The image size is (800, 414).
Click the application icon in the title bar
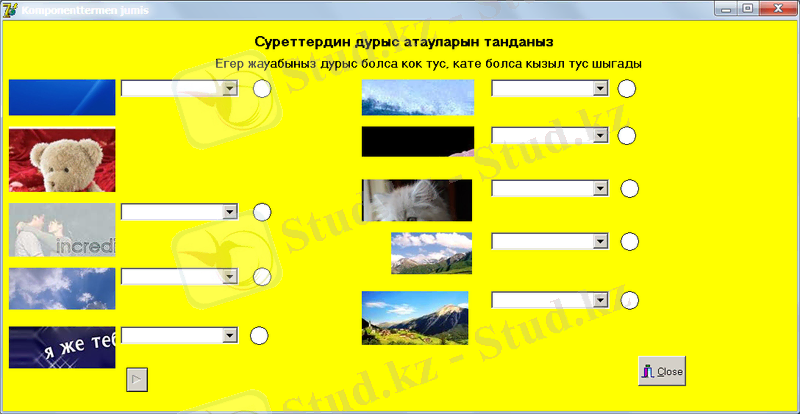[x=9, y=10]
